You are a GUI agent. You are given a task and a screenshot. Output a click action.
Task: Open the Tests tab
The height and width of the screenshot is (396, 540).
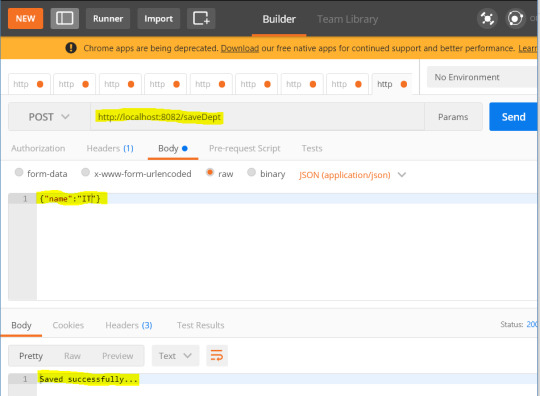pos(312,148)
